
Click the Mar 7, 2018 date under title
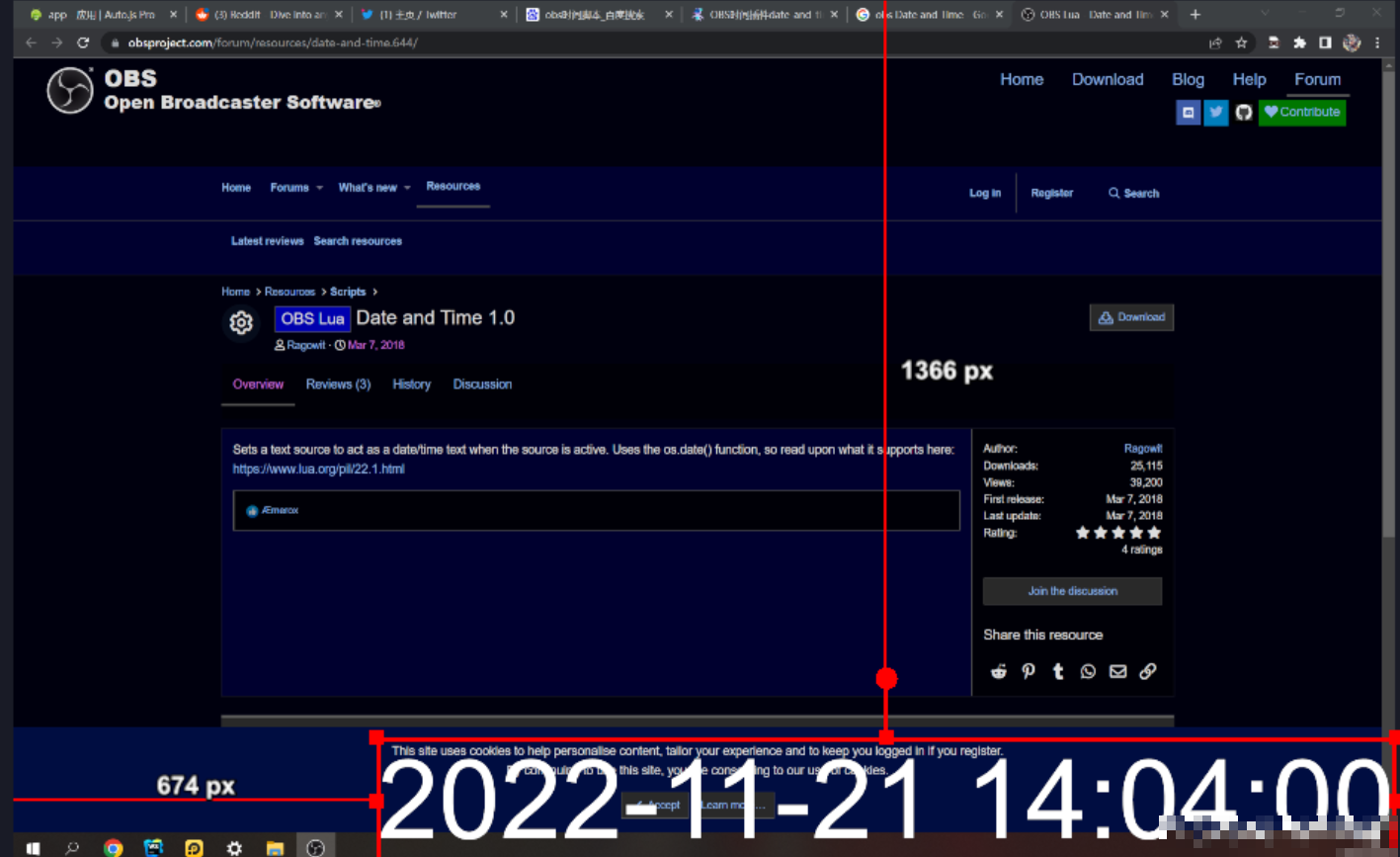pyautogui.click(x=375, y=345)
